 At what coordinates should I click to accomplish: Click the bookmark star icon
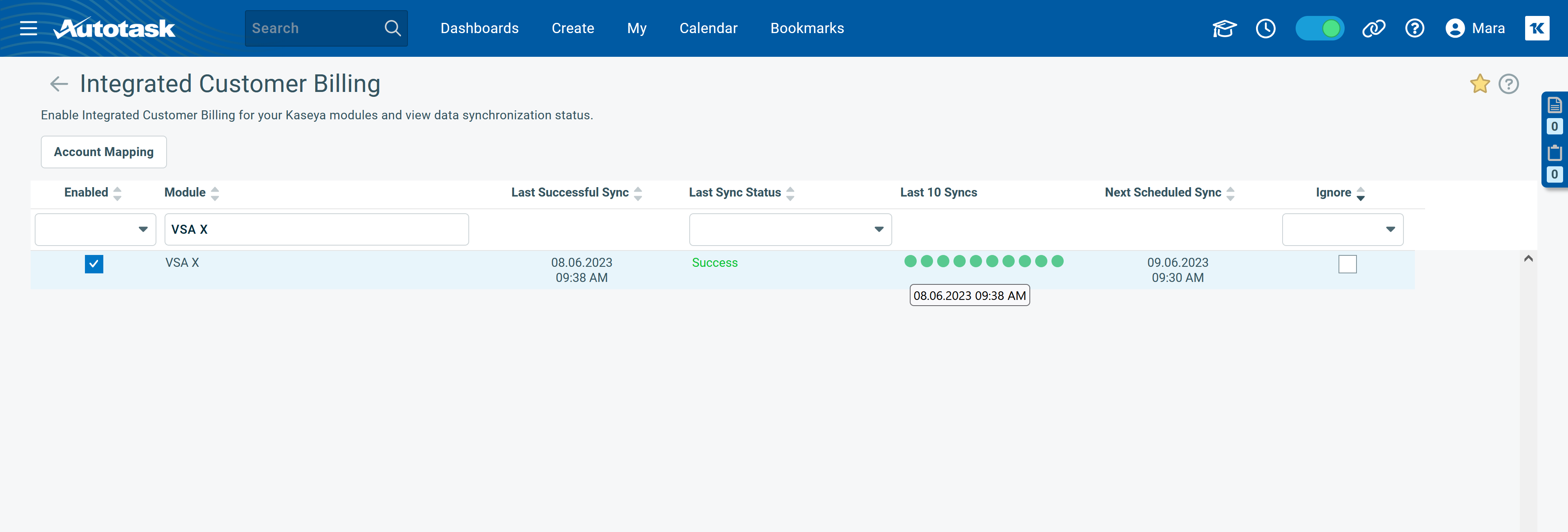tap(1479, 83)
